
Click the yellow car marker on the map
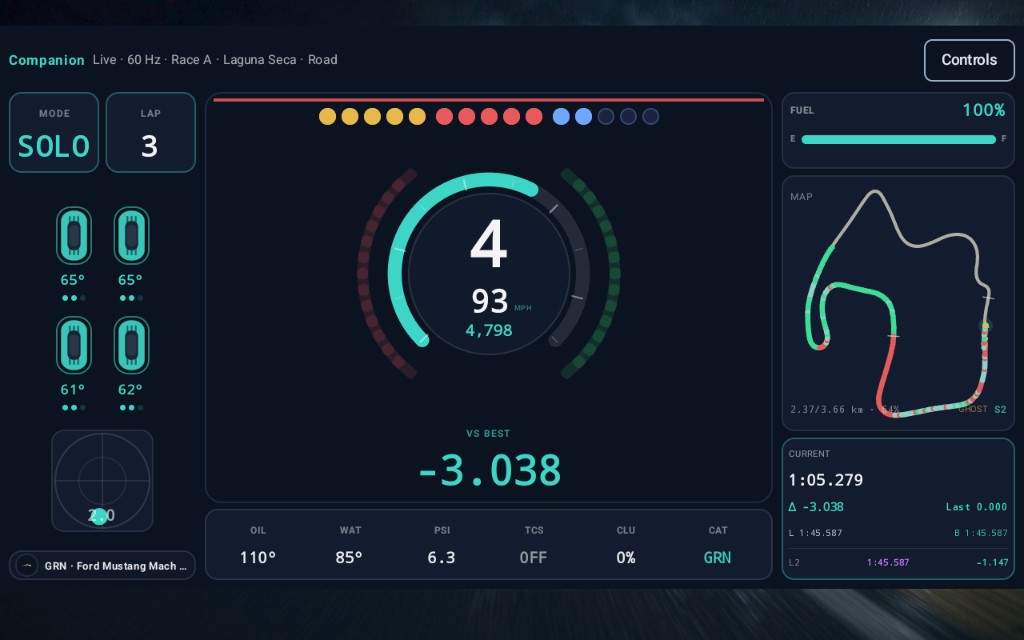[x=985, y=325]
